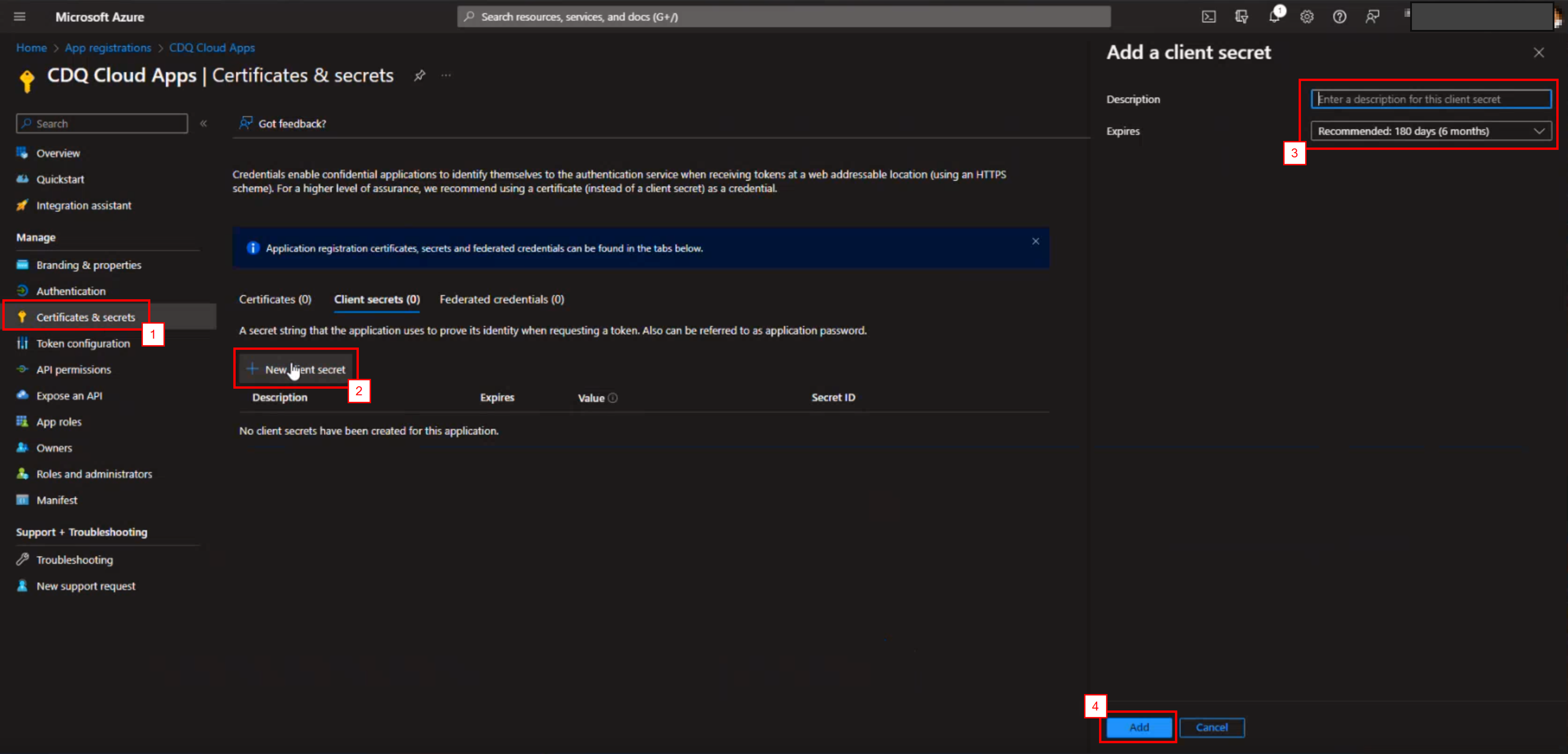
Task: Click the Add button
Action: [x=1139, y=727]
